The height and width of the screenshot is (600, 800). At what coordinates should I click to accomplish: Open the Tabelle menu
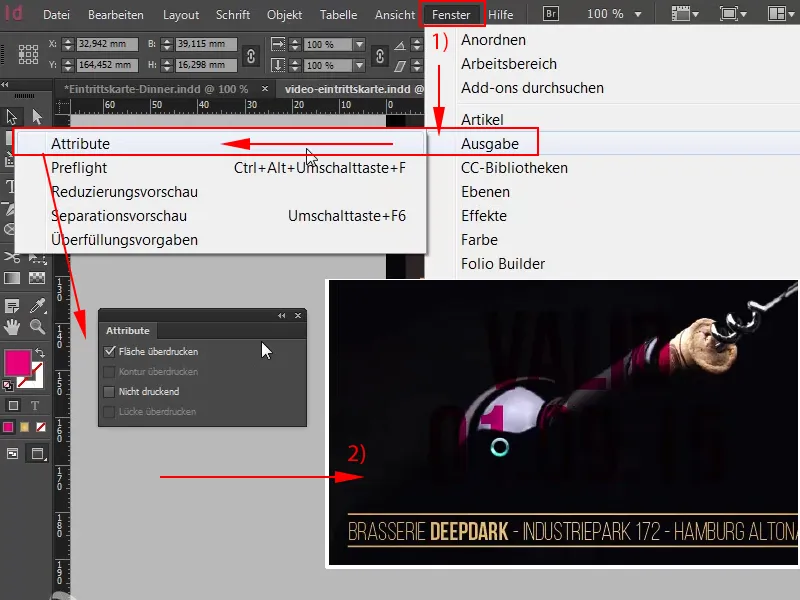(338, 15)
